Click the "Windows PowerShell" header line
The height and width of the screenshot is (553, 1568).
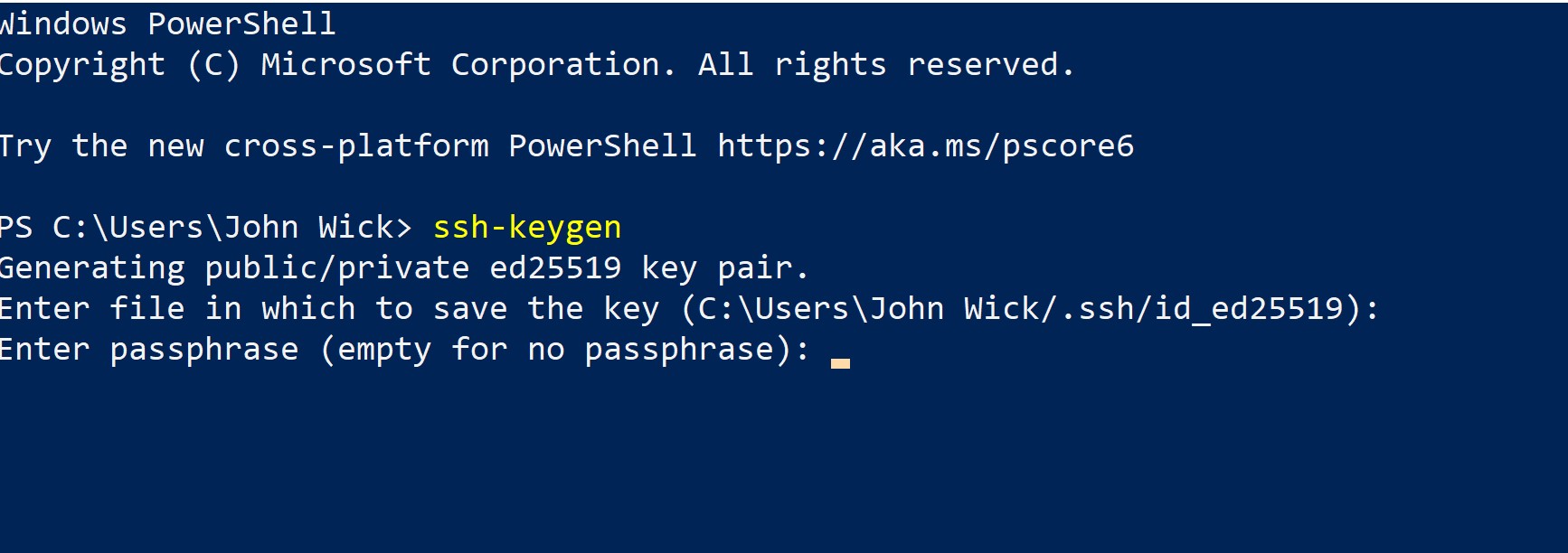point(167,24)
